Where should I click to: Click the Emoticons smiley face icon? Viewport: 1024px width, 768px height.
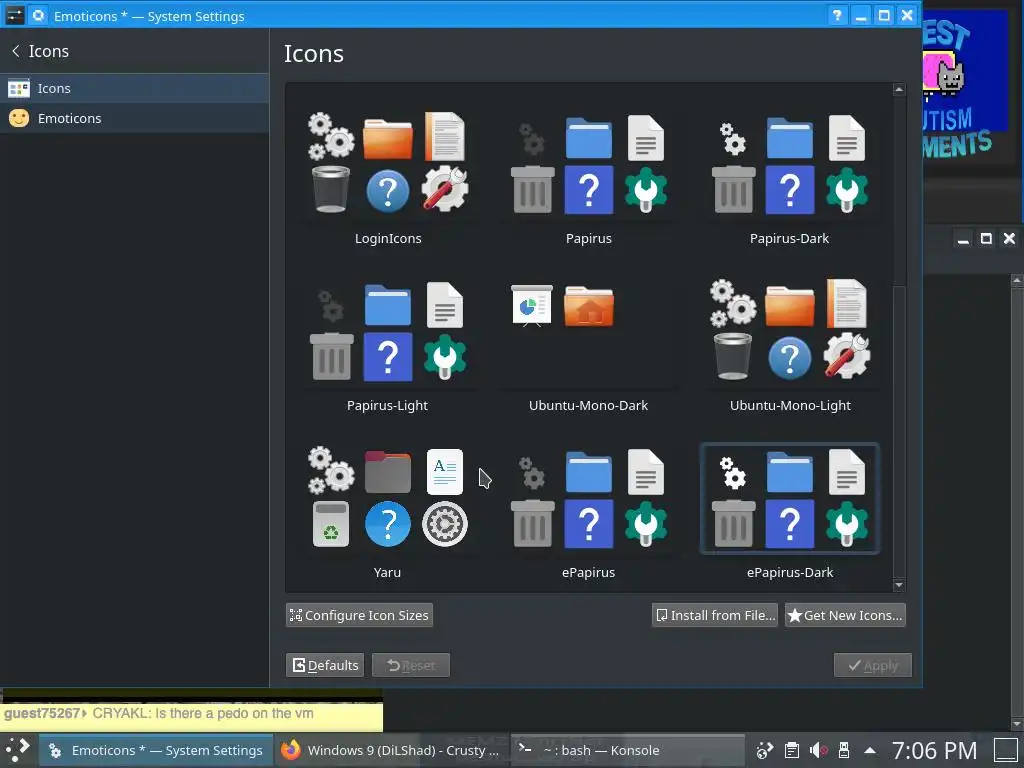point(19,118)
